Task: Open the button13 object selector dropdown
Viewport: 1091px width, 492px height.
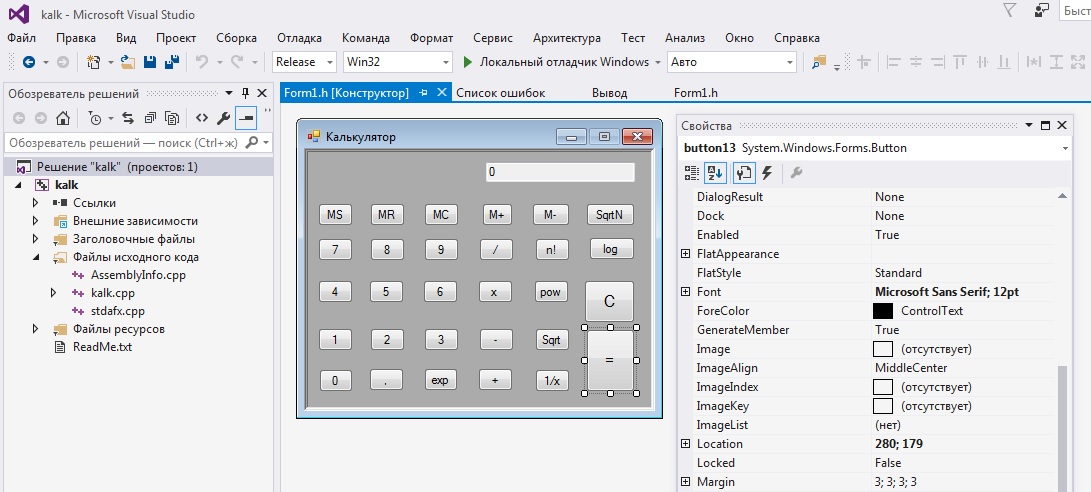Action: [x=1065, y=148]
